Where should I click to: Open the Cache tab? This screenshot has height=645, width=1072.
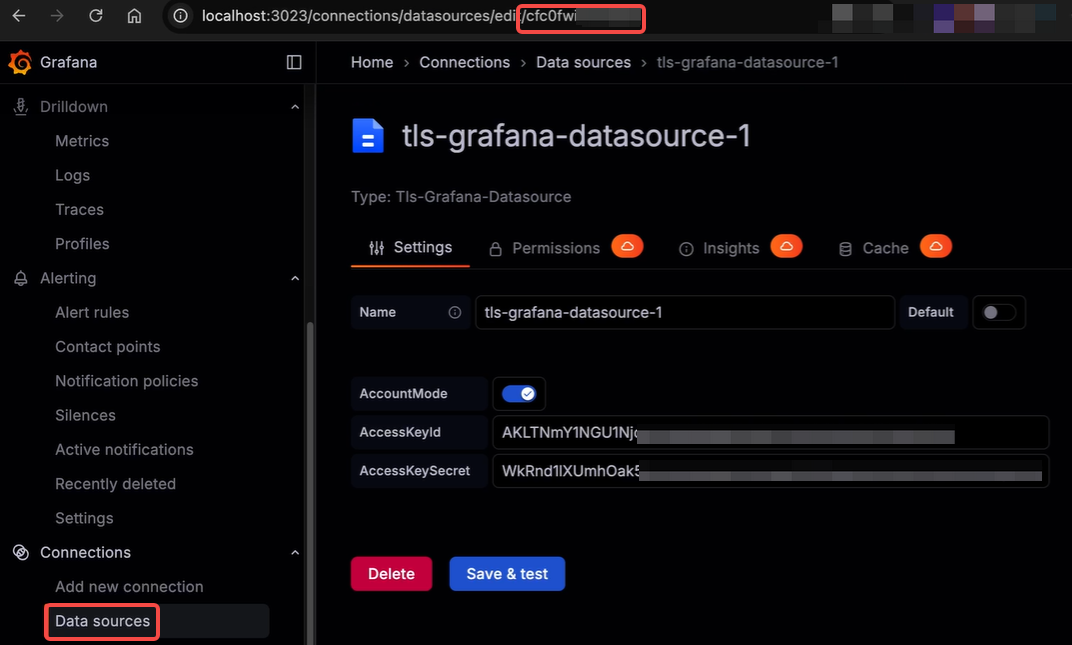(874, 248)
